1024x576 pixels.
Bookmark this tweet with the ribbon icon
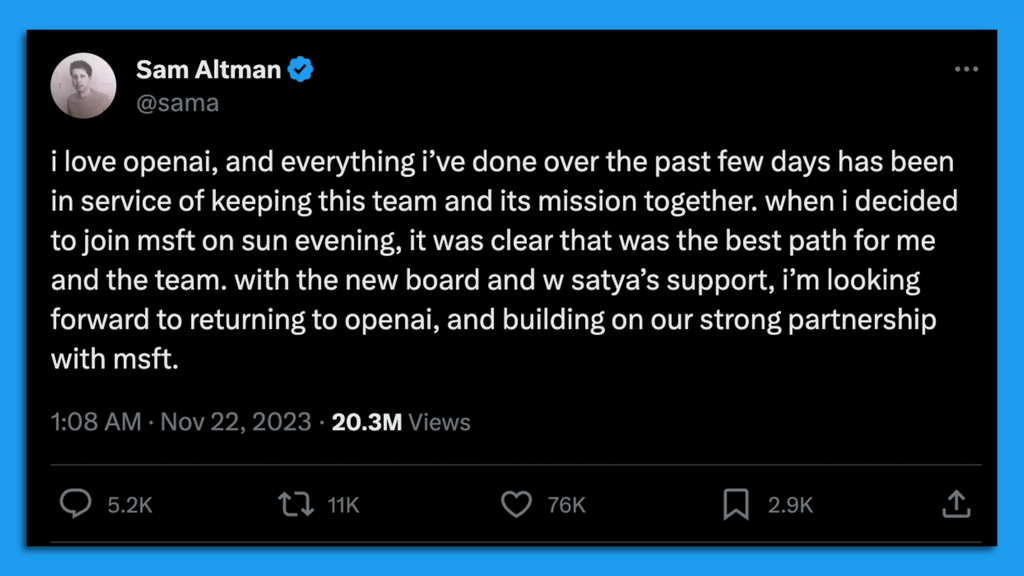[x=738, y=505]
